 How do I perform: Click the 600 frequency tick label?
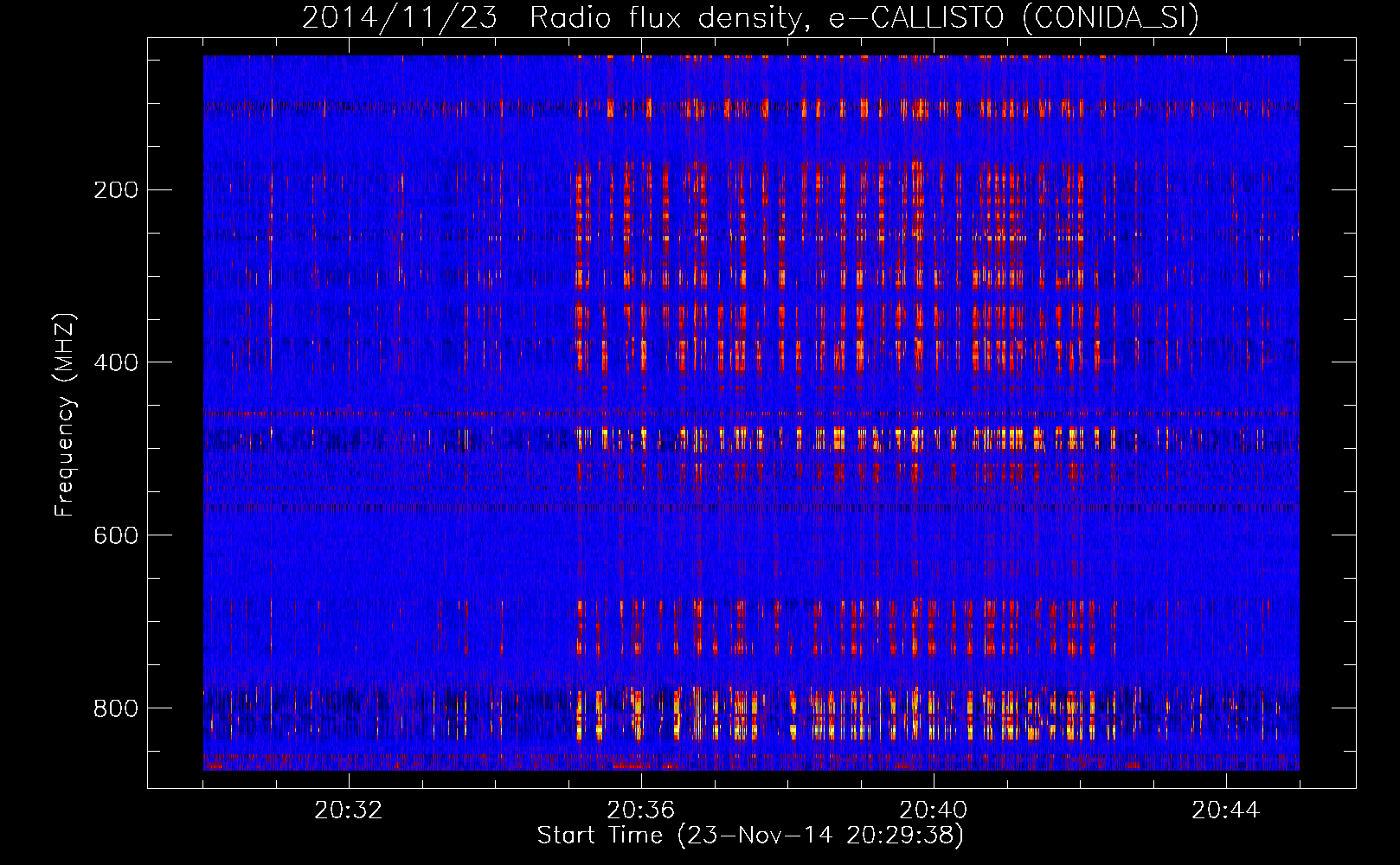116,535
